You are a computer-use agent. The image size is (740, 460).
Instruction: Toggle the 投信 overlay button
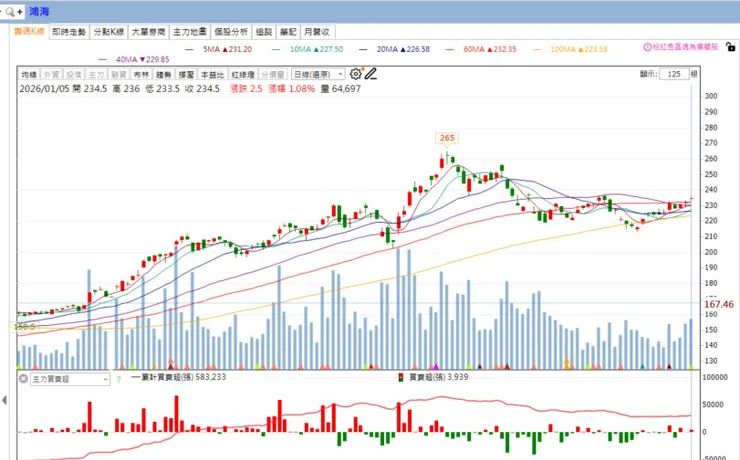tap(74, 75)
